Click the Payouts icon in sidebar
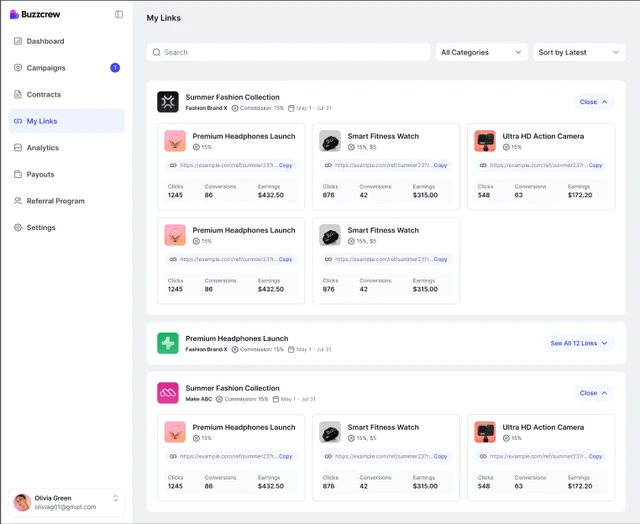 pyautogui.click(x=18, y=174)
